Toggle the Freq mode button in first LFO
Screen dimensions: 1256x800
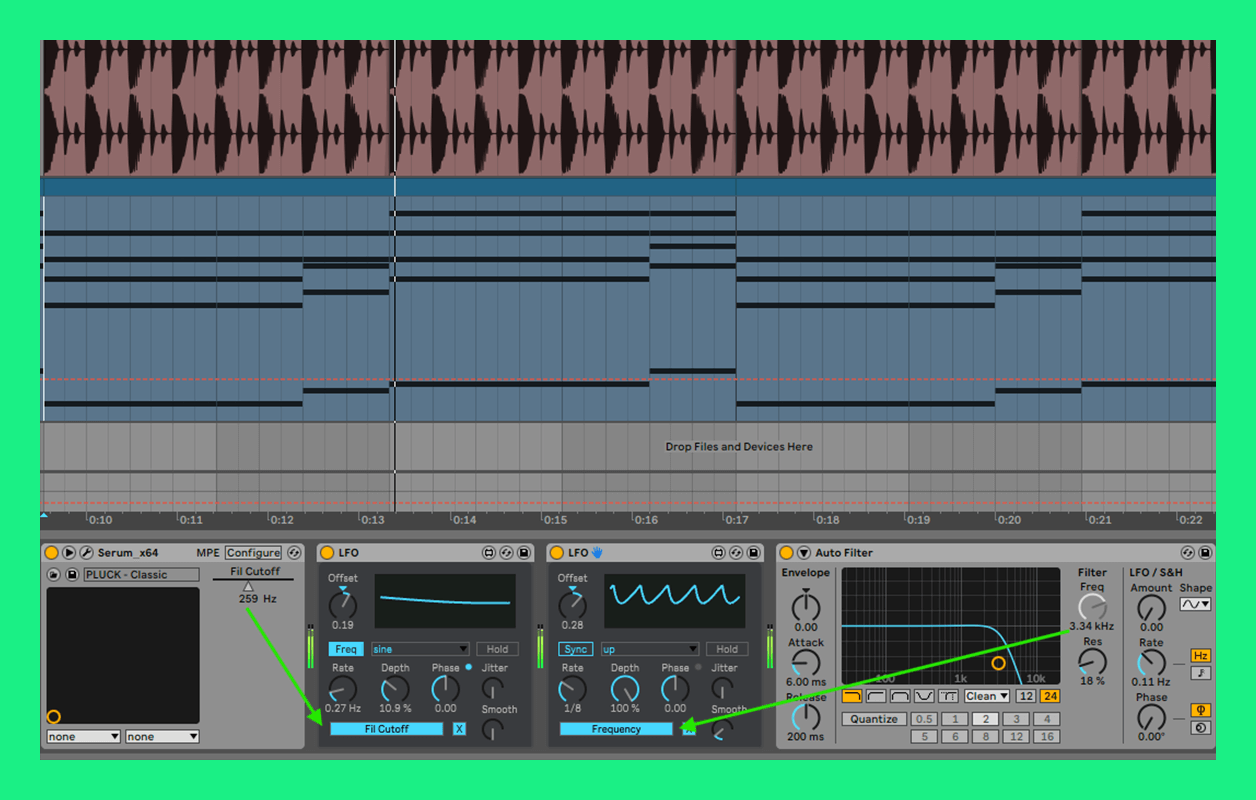(x=346, y=649)
